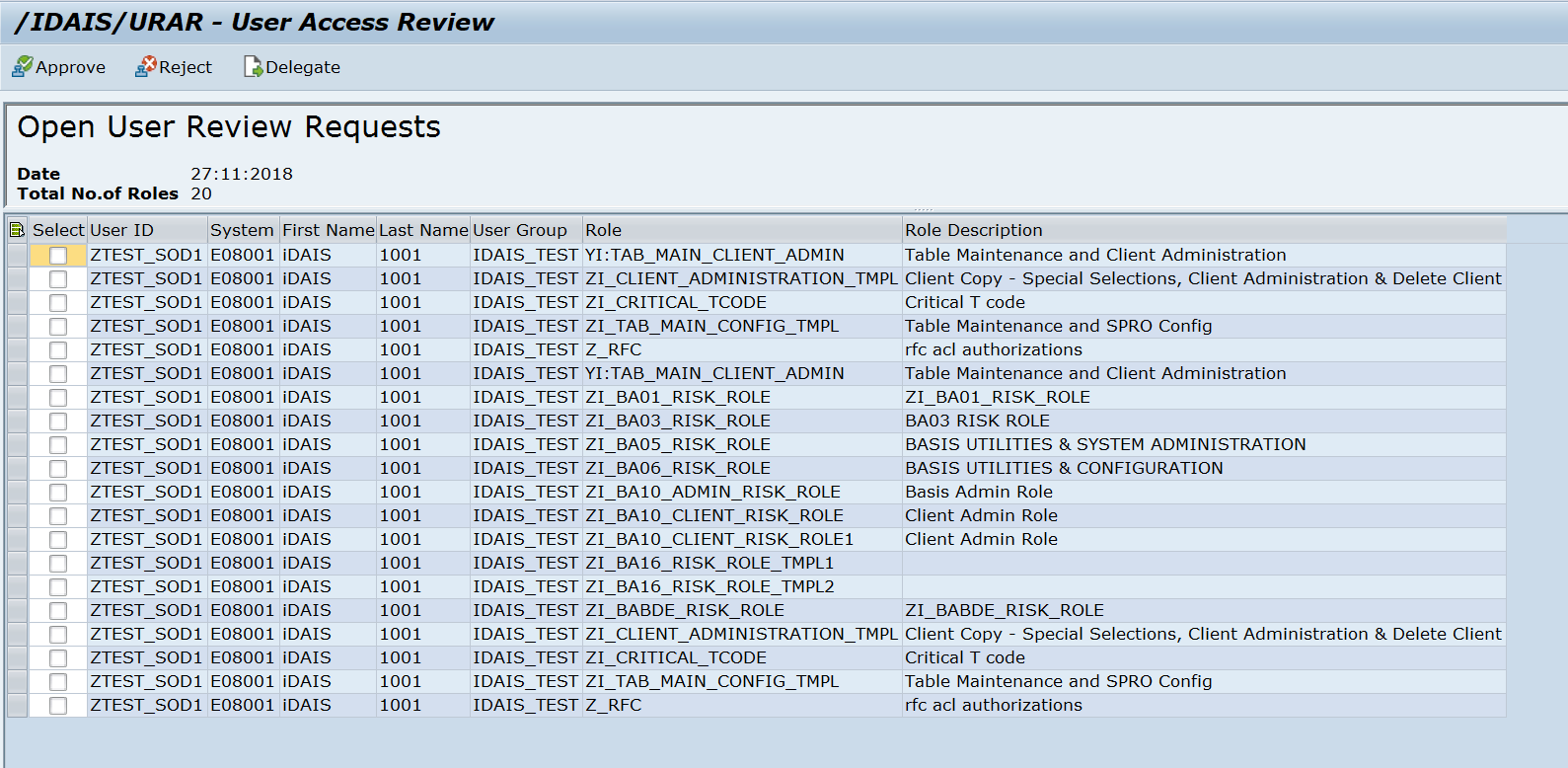Tick checkbox for ZI_BA10_CLIENT_RISK_ROLE row

point(58,516)
